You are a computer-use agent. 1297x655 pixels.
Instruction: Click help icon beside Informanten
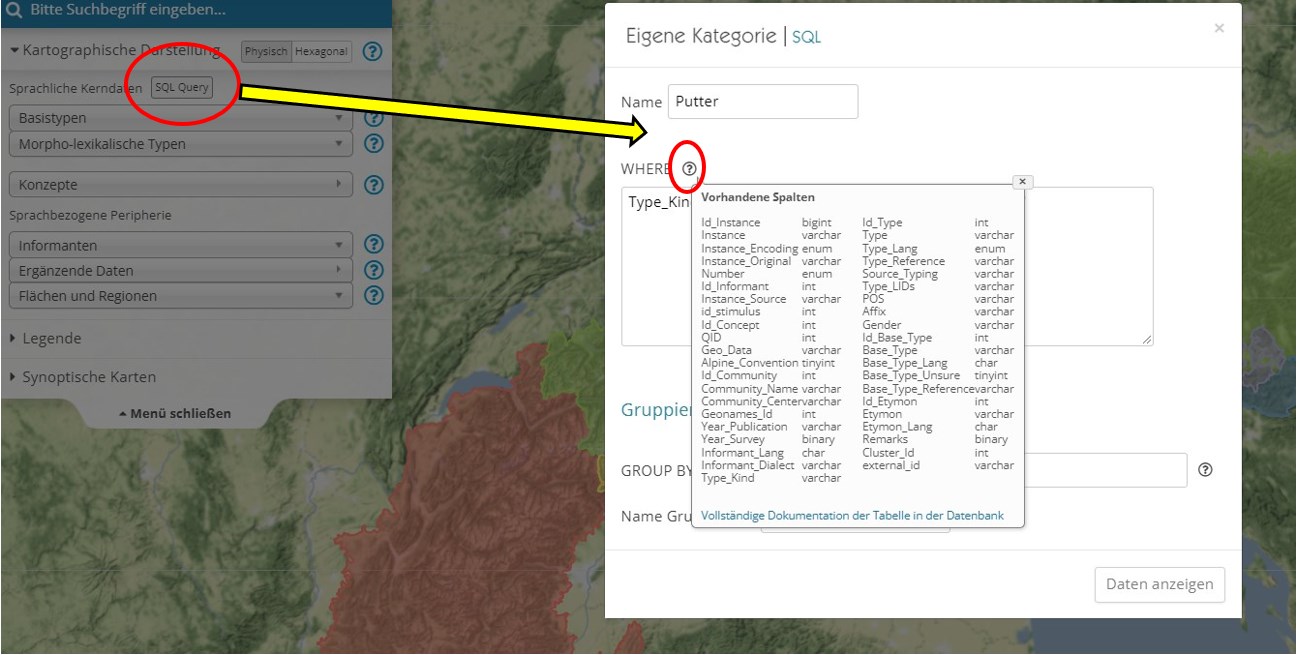point(374,245)
